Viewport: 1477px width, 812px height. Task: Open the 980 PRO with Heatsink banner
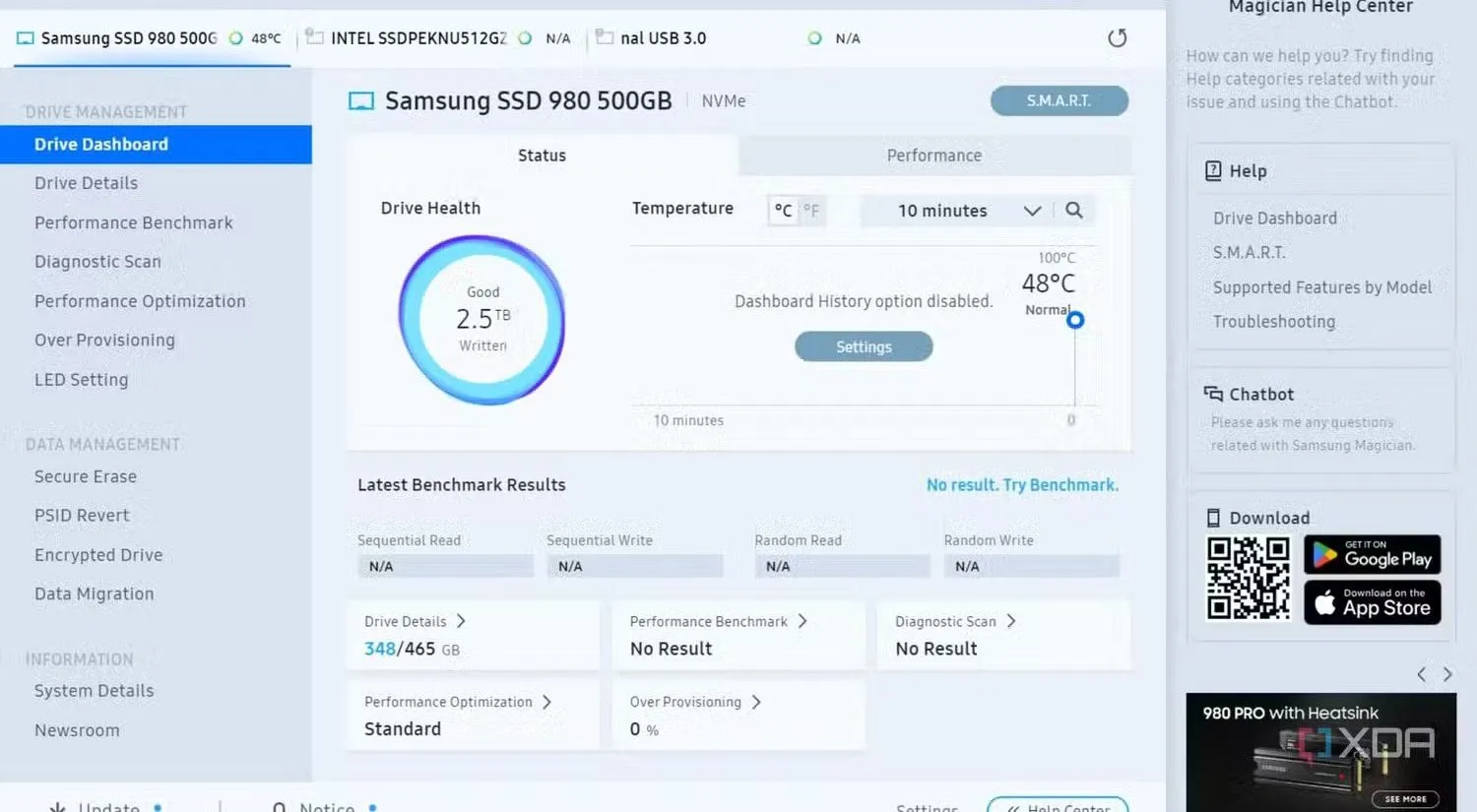[x=1320, y=751]
